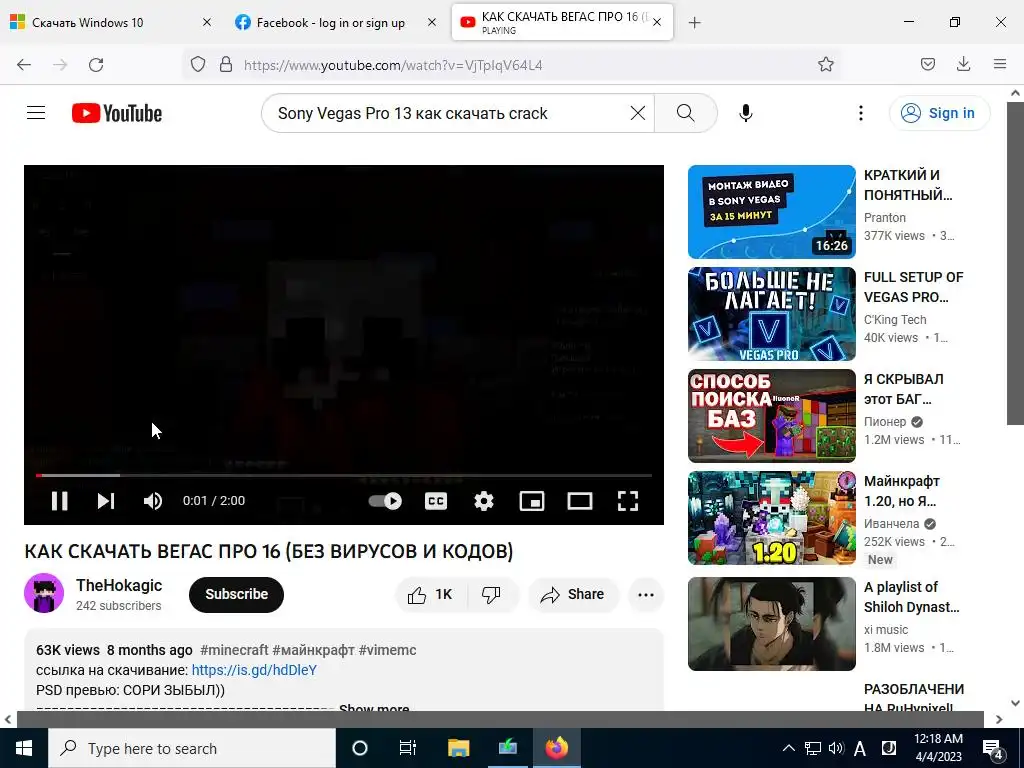
Task: Open the FULL SETUP OF VEGAS PRO thumbnail
Action: pyautogui.click(x=771, y=313)
